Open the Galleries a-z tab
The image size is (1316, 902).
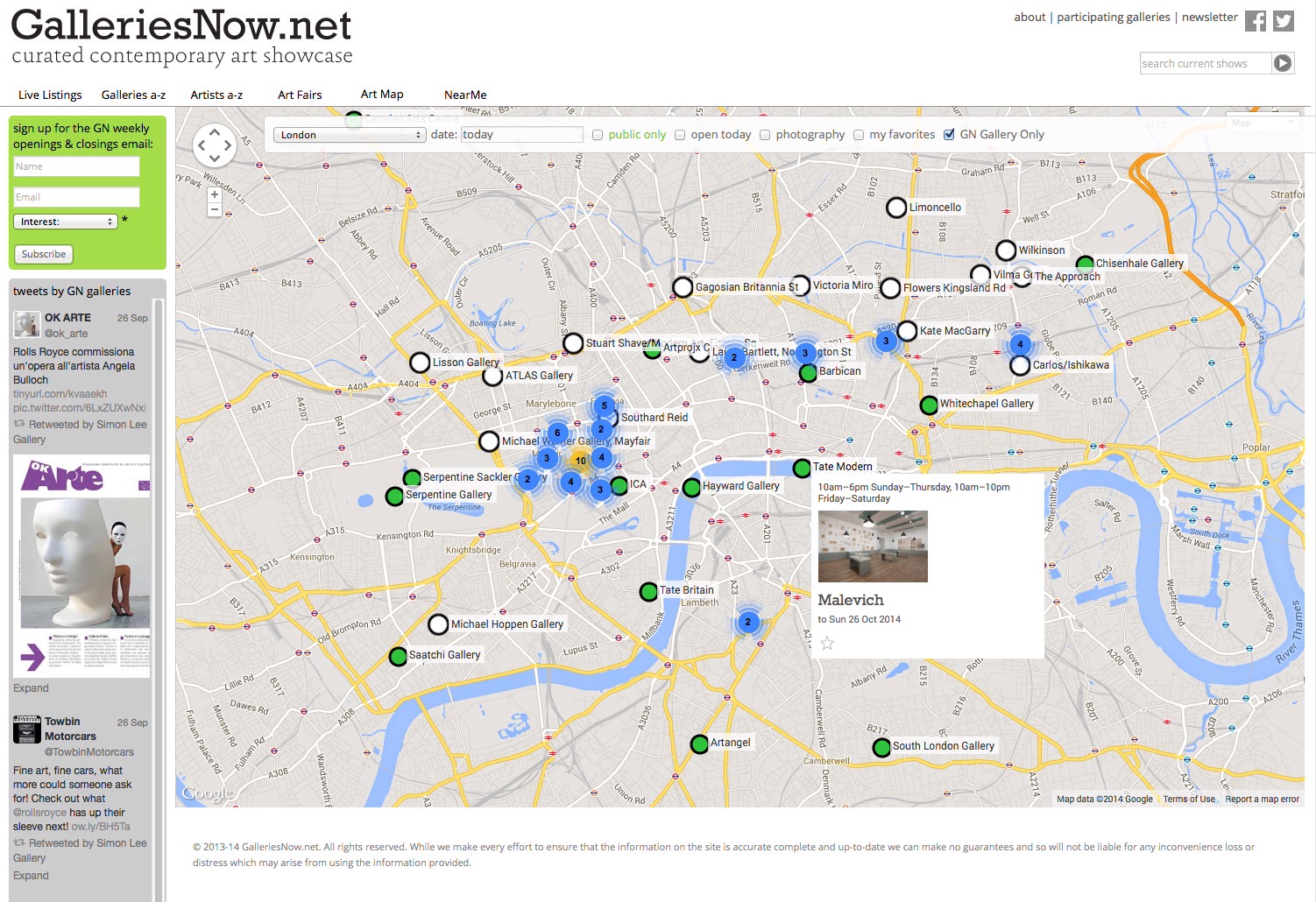[133, 95]
